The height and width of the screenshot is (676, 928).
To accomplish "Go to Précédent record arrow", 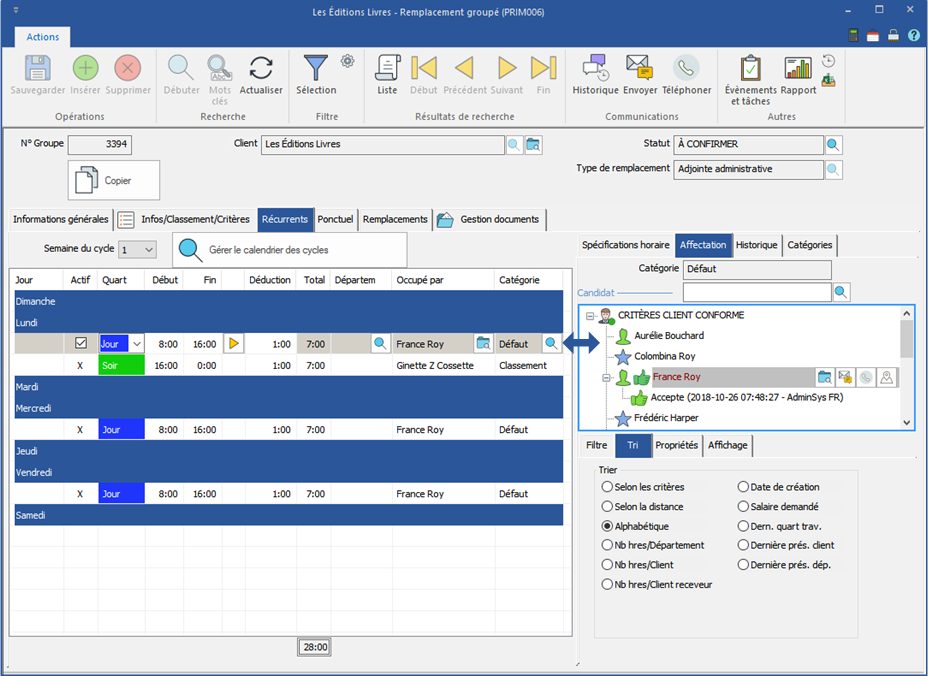I will pos(465,67).
